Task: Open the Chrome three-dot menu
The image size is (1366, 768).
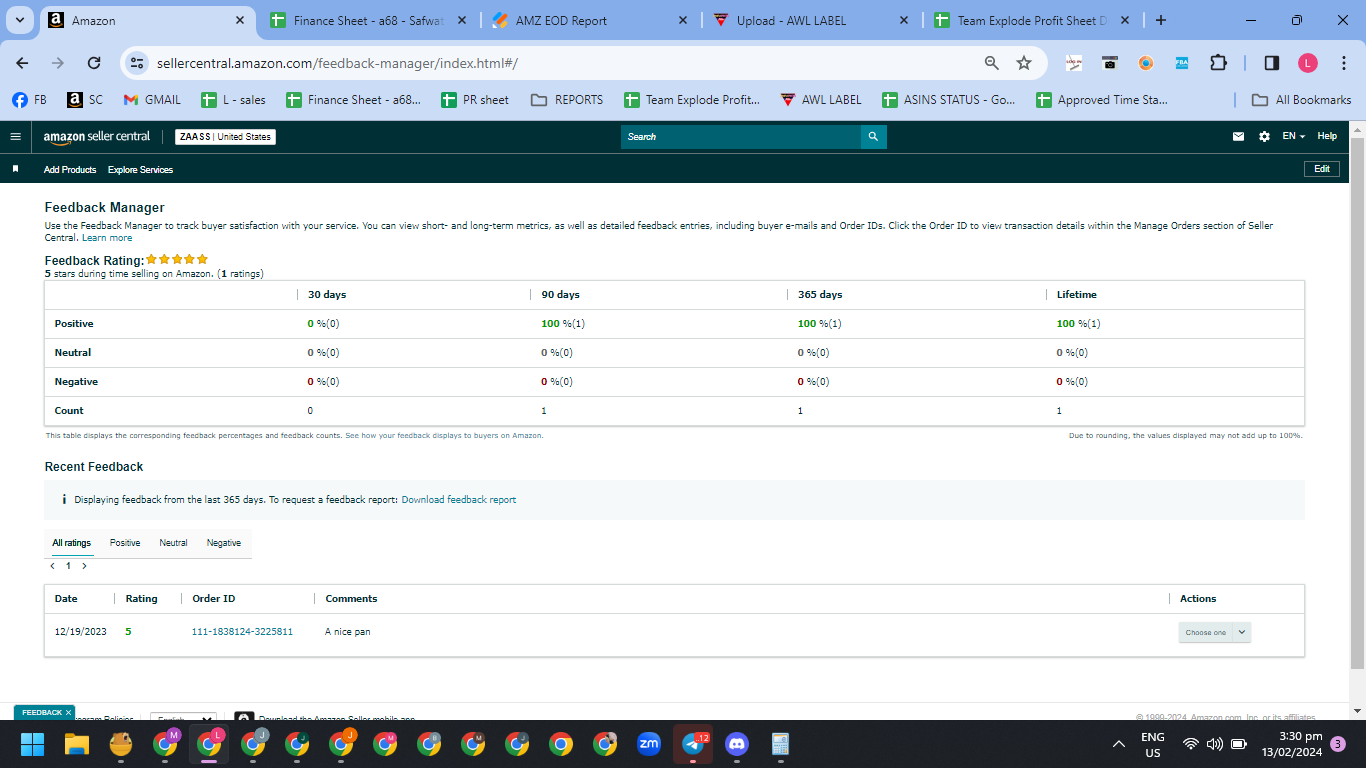Action: pos(1342,63)
